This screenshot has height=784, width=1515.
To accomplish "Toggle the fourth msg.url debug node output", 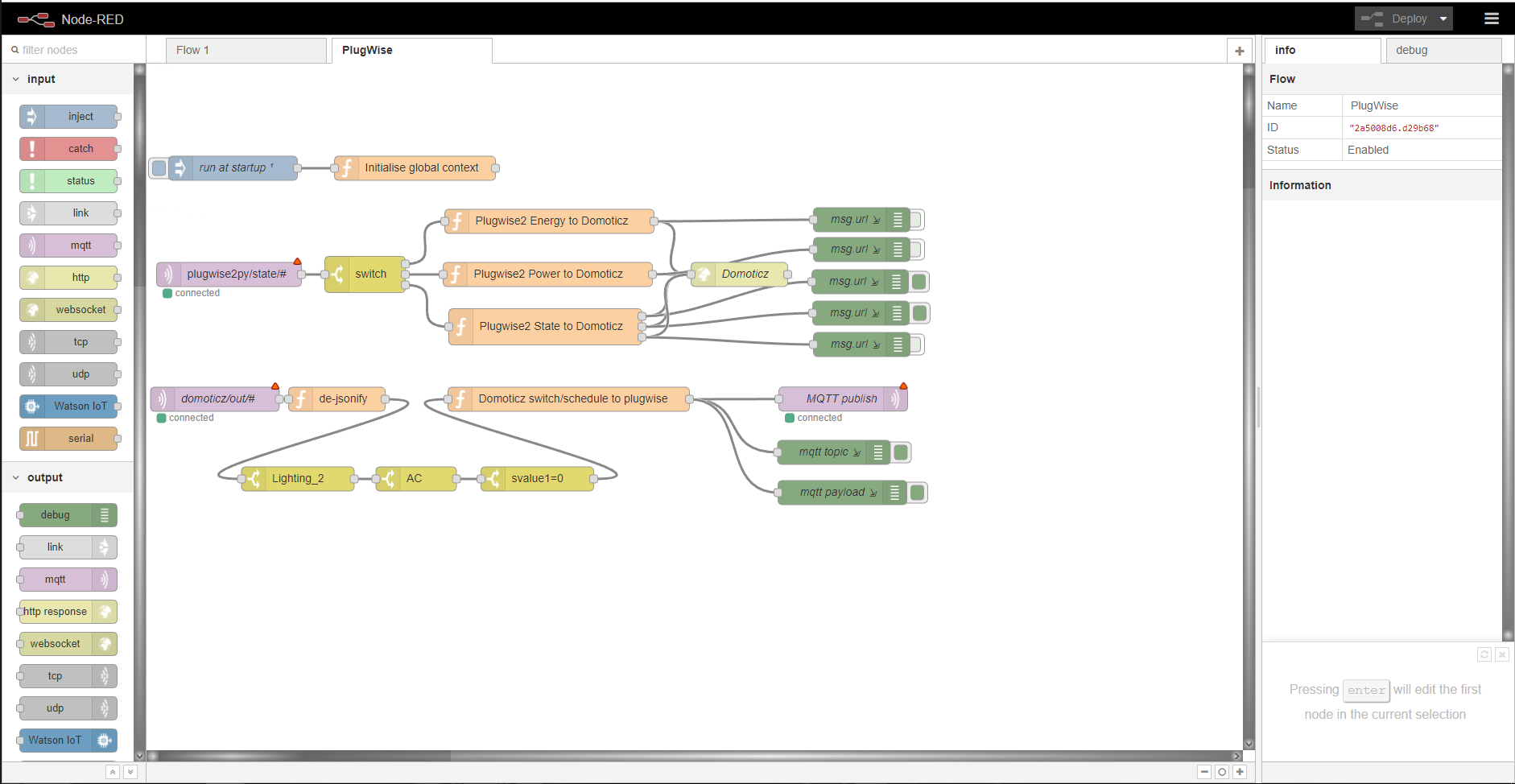I will [x=921, y=313].
